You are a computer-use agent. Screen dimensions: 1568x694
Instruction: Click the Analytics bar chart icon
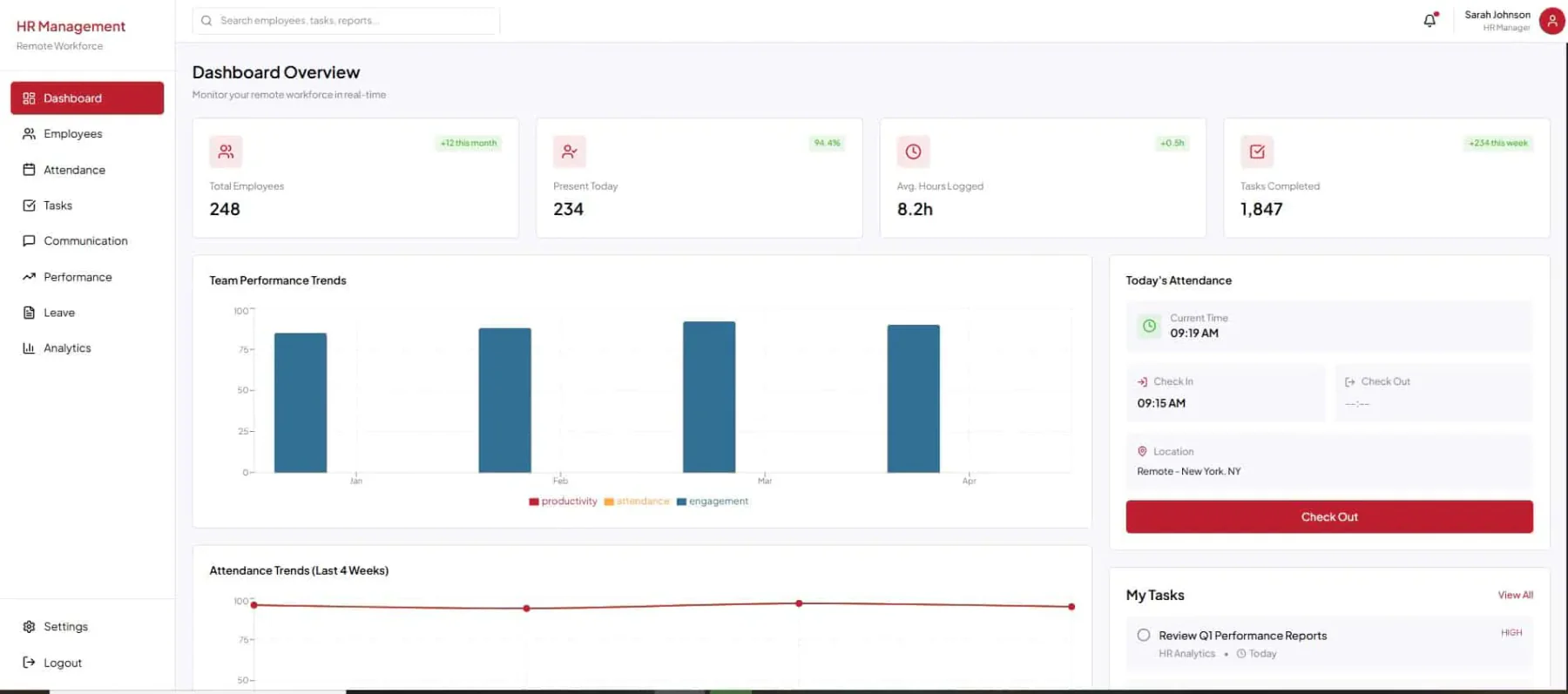[29, 348]
